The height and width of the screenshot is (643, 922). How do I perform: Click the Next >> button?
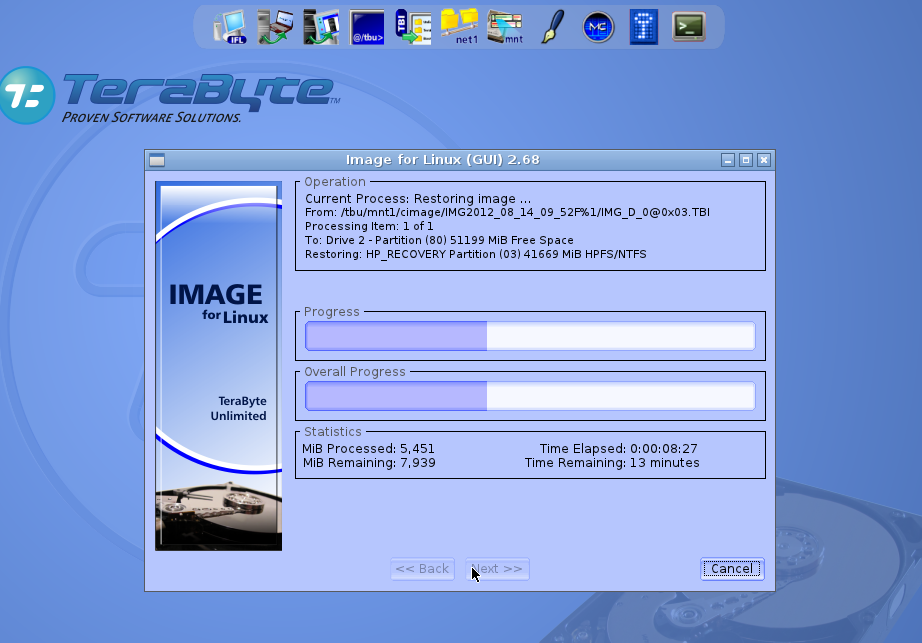point(497,569)
